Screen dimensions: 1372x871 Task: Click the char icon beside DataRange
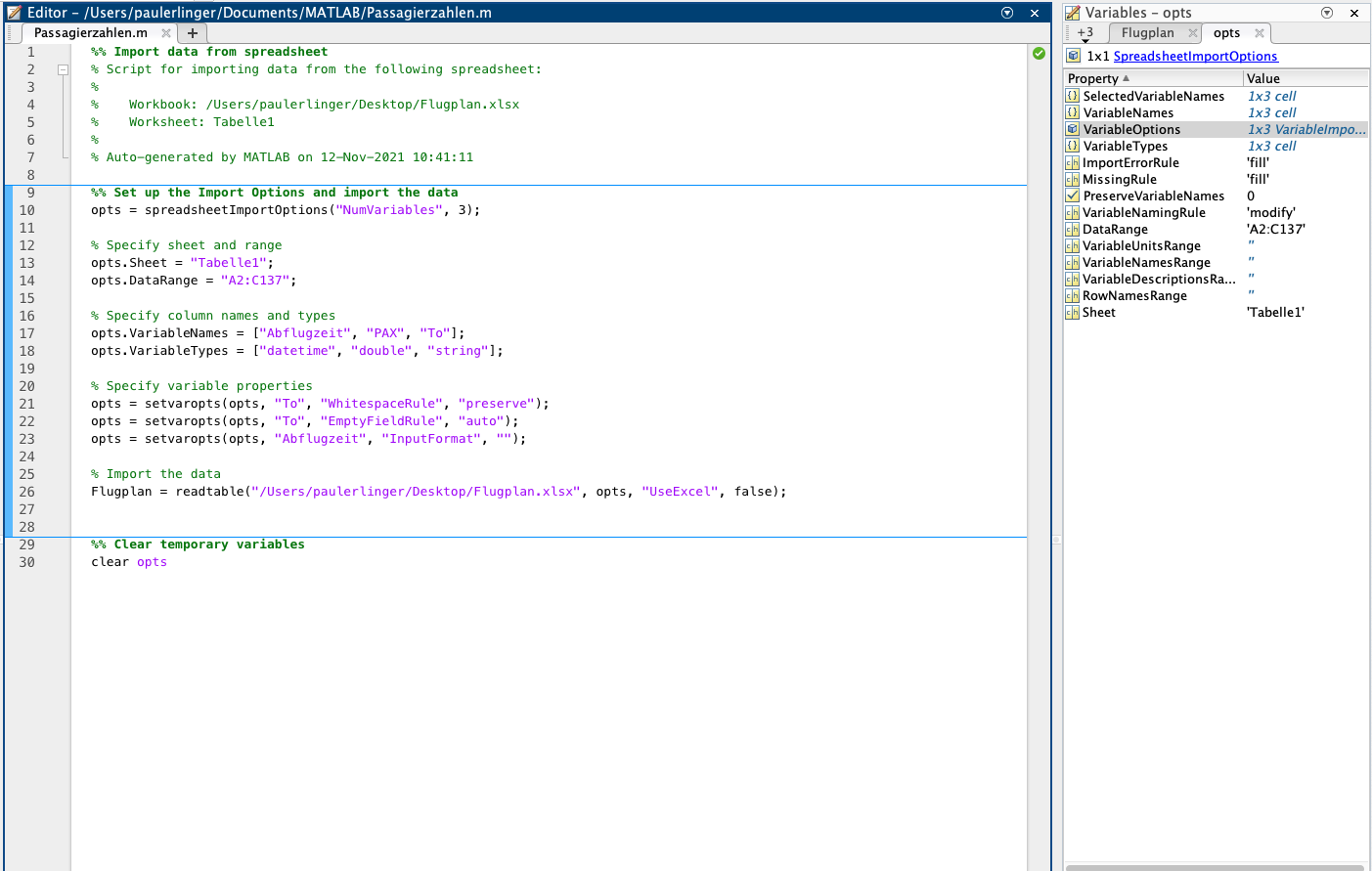click(1073, 230)
